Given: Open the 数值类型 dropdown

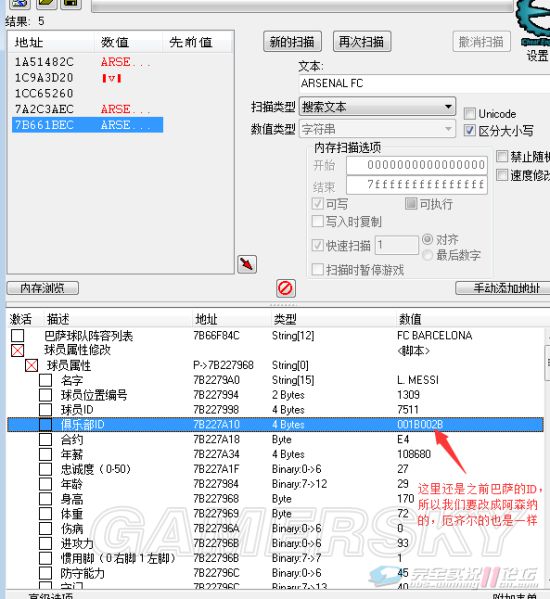Looking at the screenshot, I should pos(377,130).
